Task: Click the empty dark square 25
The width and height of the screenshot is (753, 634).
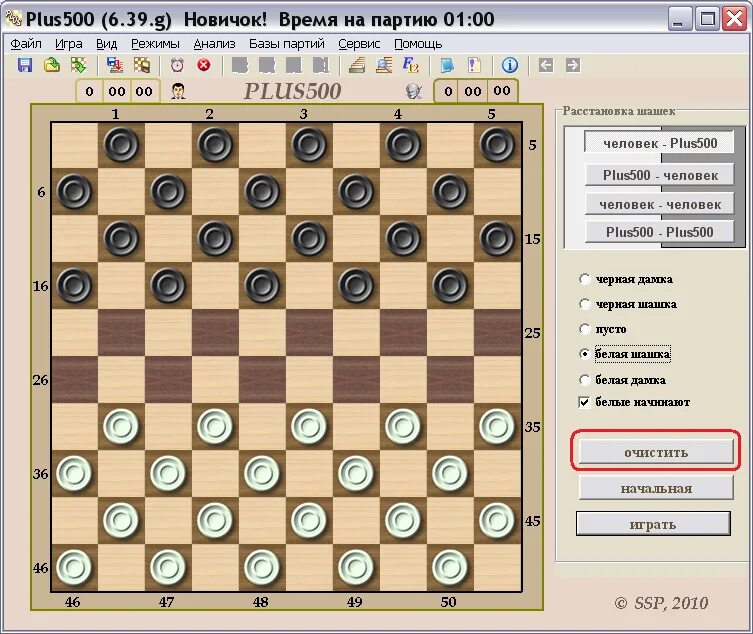Action: tap(497, 333)
